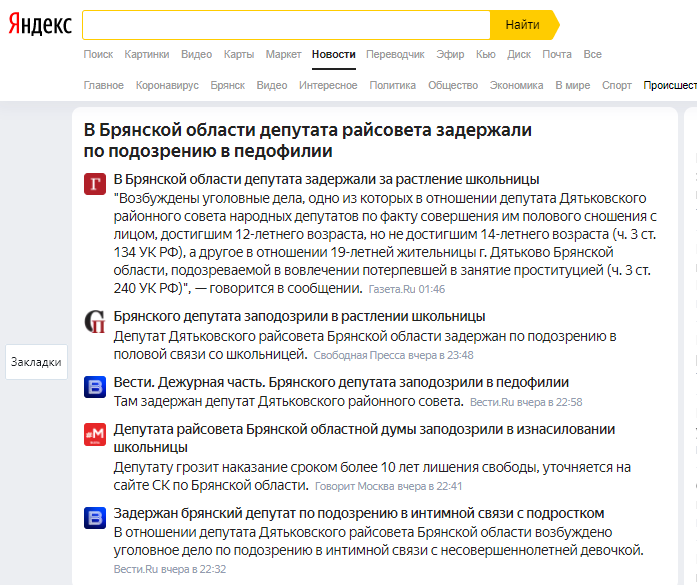
Task: Click Вести icon beside Дежурная часть headline
Action: coord(95,387)
